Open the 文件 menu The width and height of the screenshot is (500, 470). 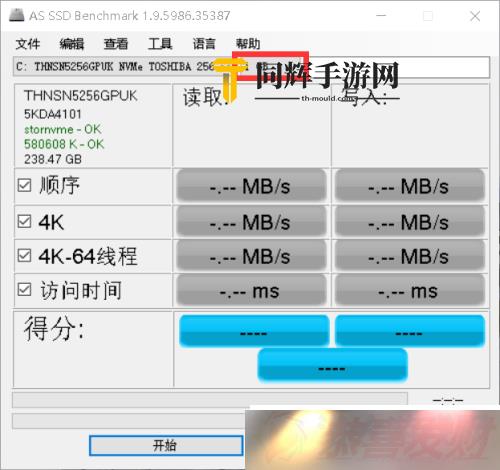click(x=28, y=44)
